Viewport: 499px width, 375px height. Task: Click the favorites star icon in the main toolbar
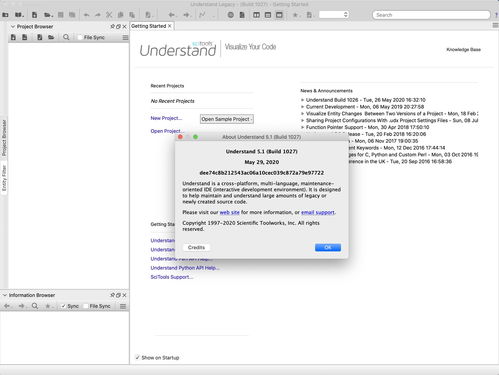295,15
